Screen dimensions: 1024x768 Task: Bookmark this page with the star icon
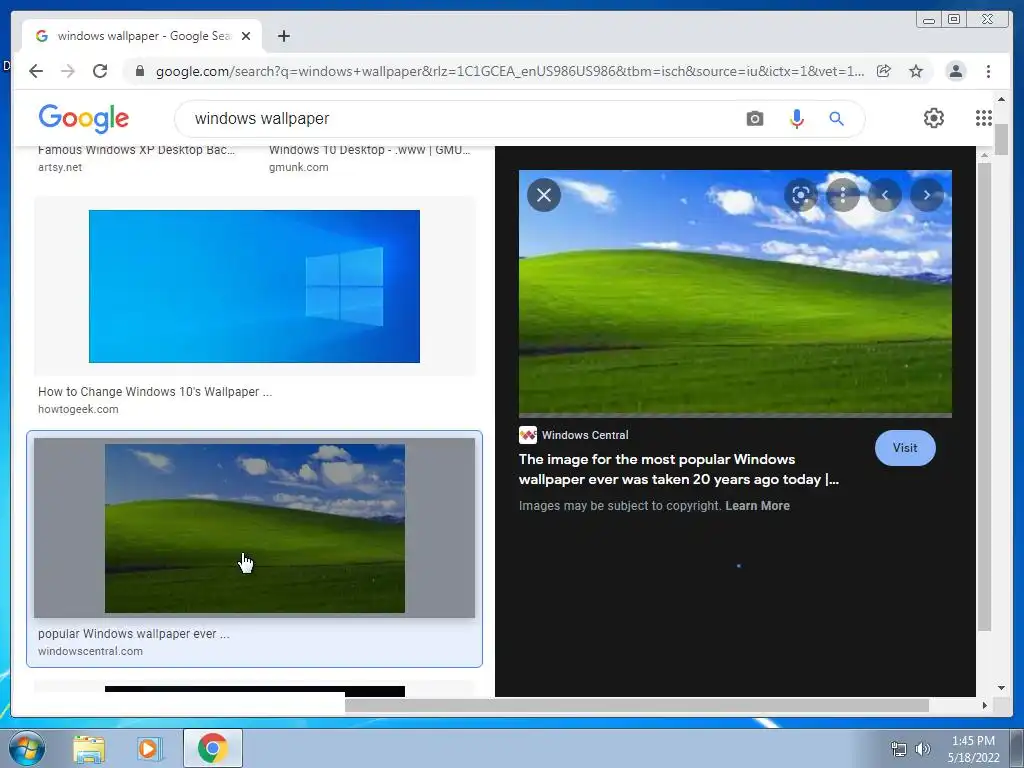[916, 71]
